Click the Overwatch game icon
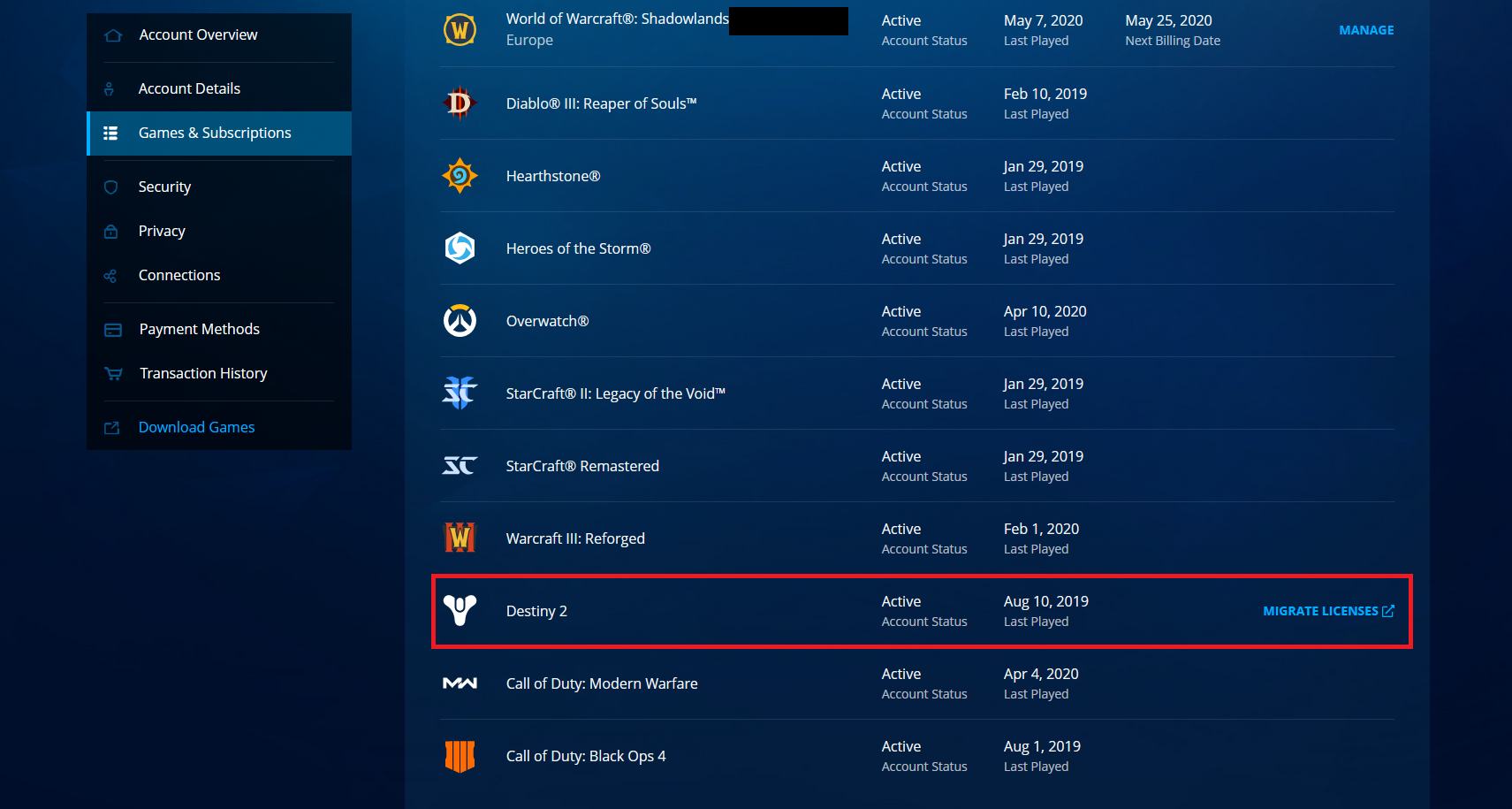1512x809 pixels. pos(460,321)
